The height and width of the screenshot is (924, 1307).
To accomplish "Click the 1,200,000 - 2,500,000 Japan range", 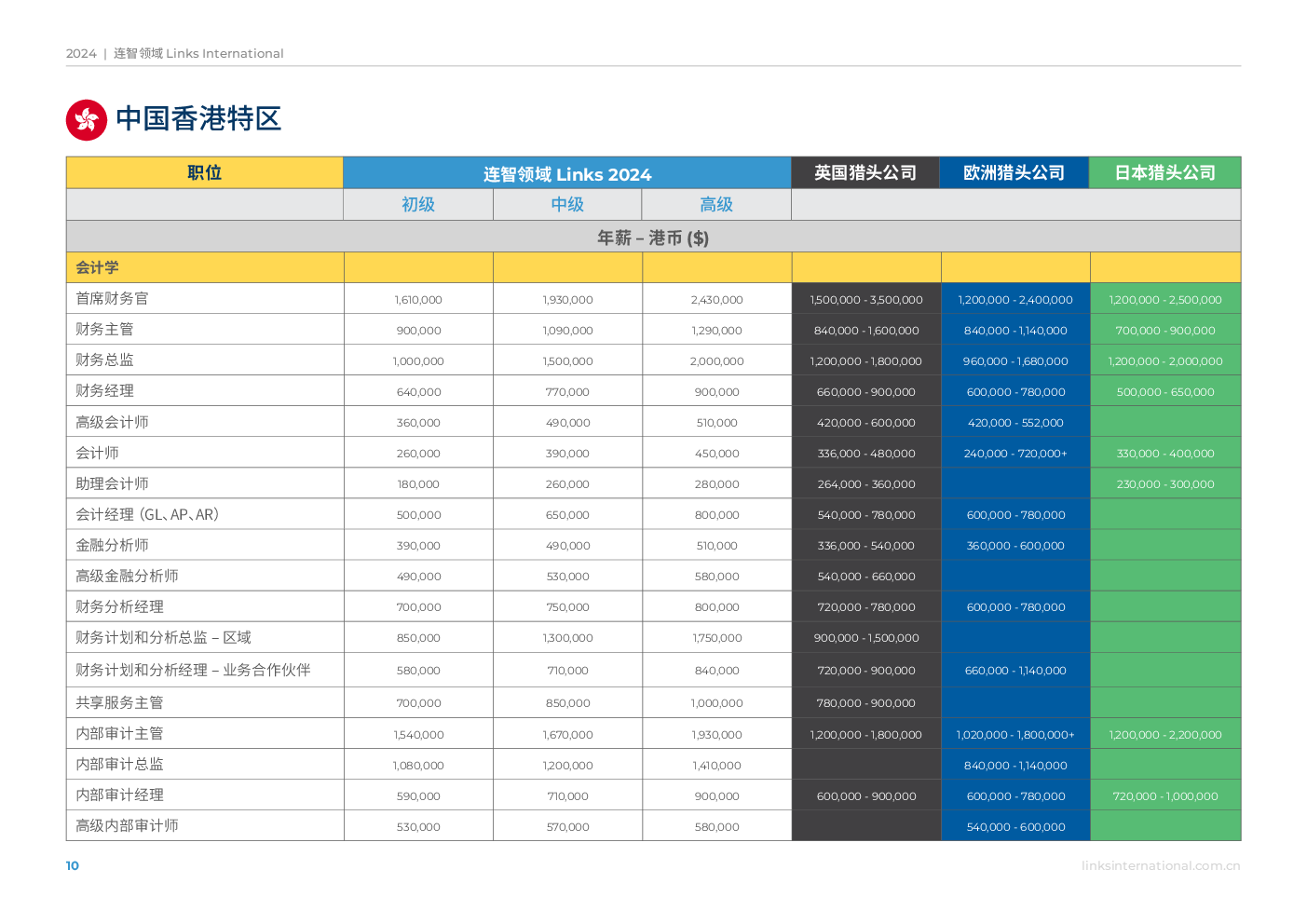I will 1165,300.
